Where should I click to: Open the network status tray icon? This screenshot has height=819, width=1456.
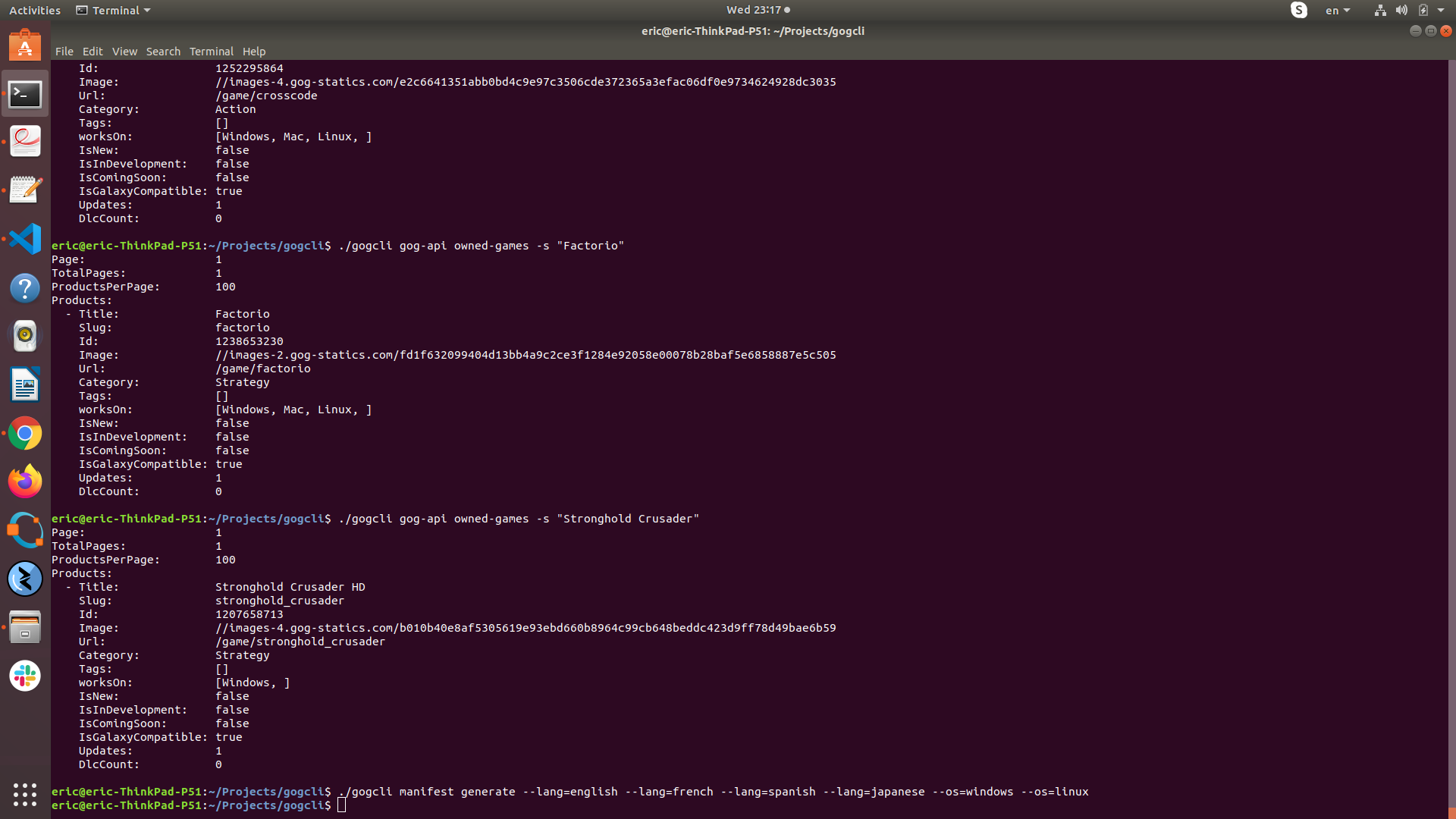1380,10
